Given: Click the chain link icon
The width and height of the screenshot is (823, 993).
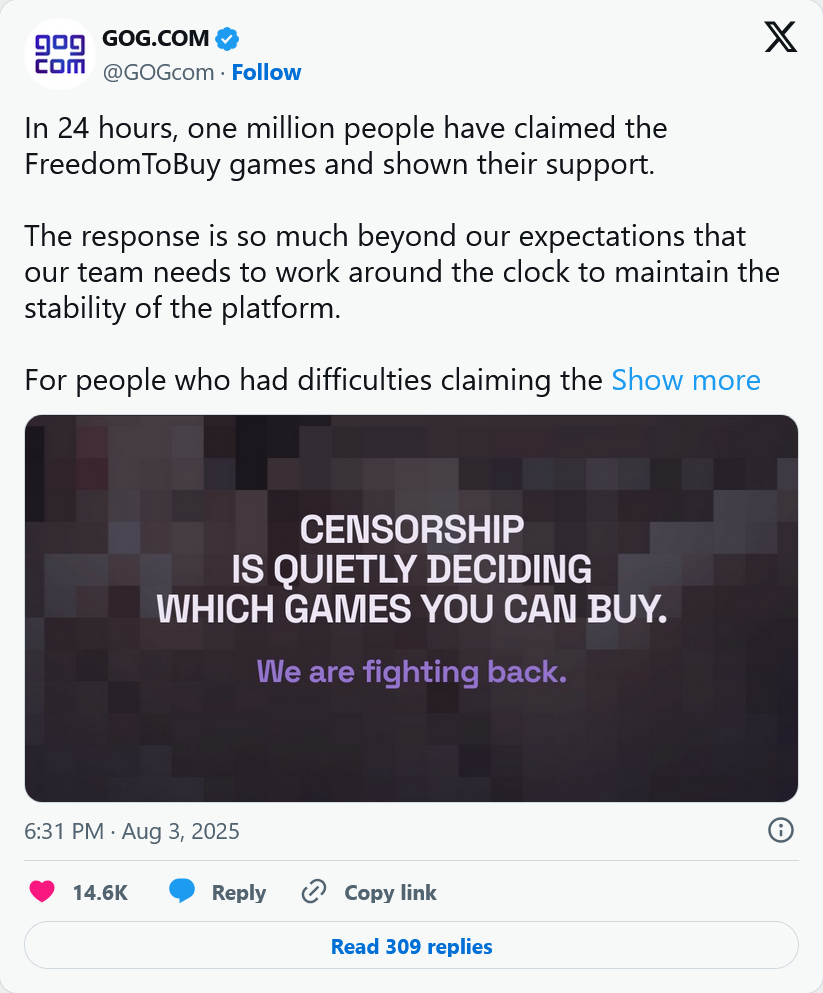Looking at the screenshot, I should point(315,892).
